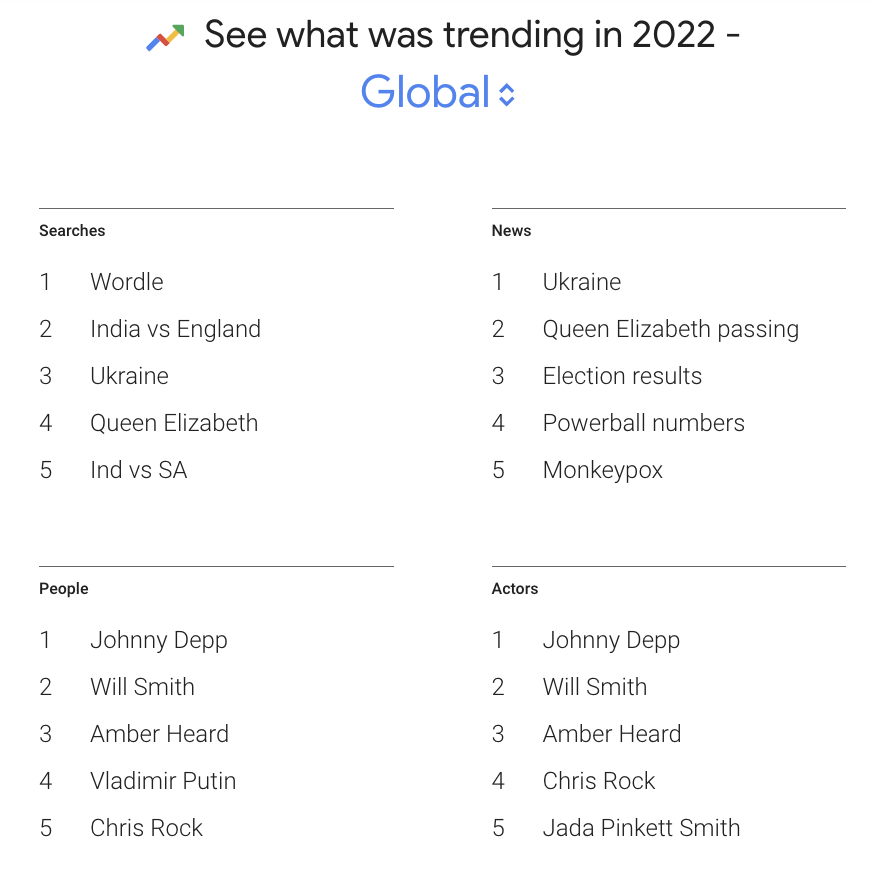Click the Google Trends arrow icon
The height and width of the screenshot is (882, 879).
click(165, 38)
